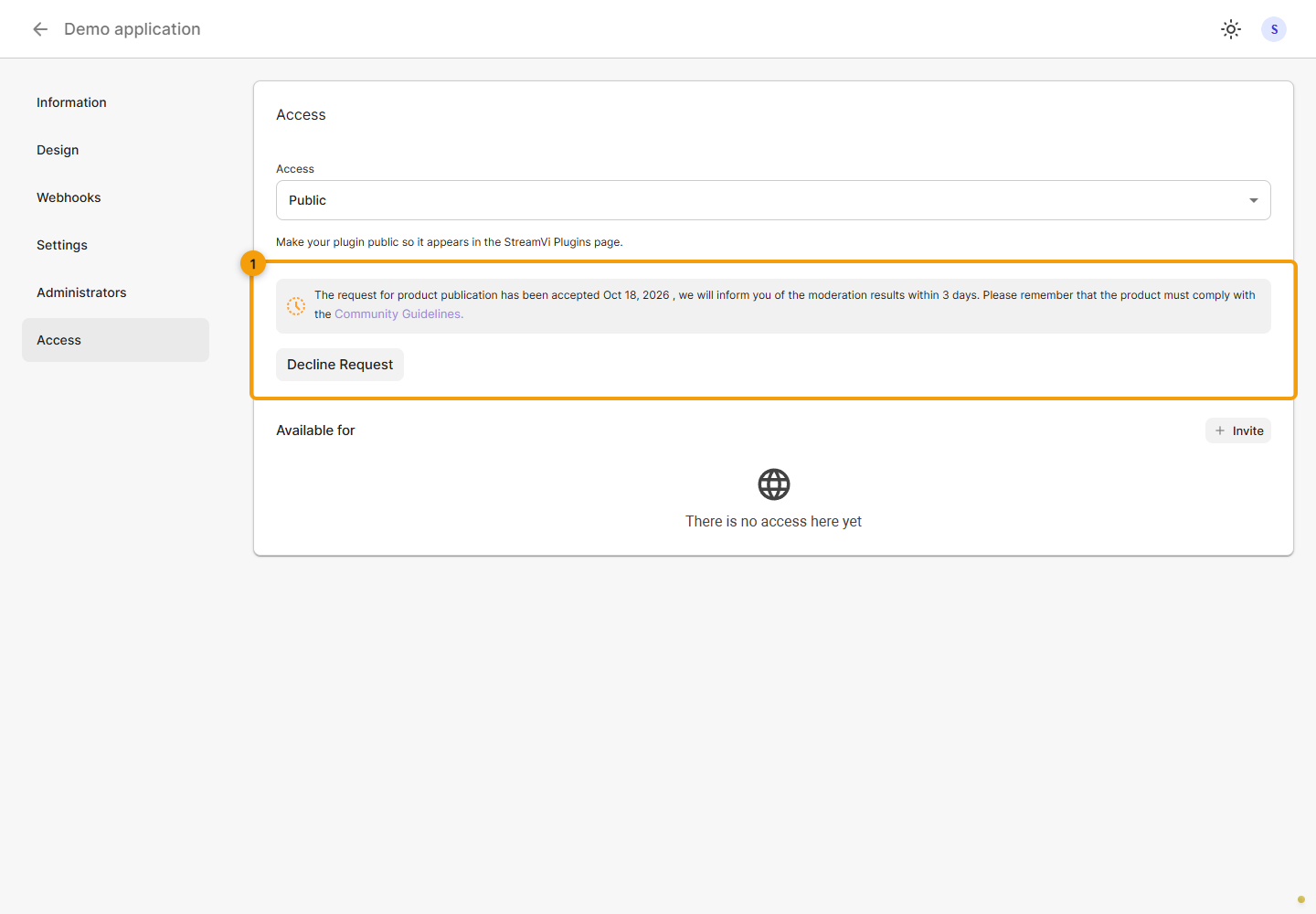1316x914 pixels.
Task: Click 'There is no access here yet' text
Action: click(774, 522)
